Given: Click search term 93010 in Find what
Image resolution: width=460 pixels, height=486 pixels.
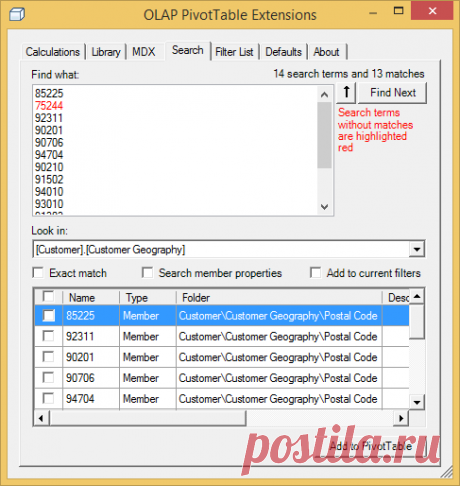Looking at the screenshot, I should pos(49,204).
